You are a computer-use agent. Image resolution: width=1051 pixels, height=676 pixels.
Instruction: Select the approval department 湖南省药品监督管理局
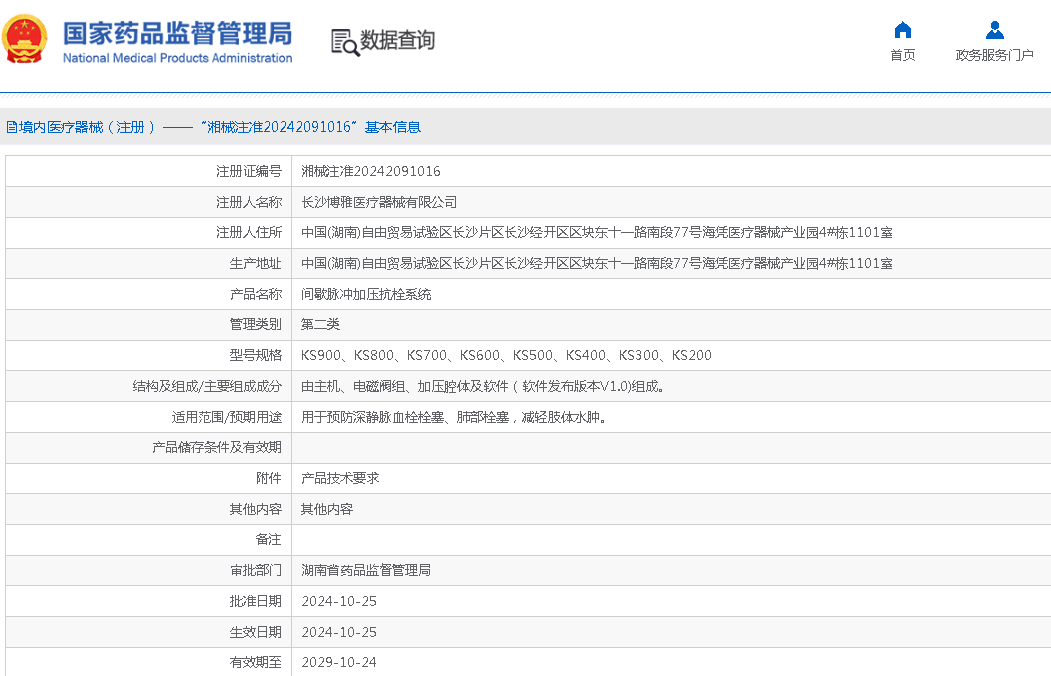coord(366,570)
